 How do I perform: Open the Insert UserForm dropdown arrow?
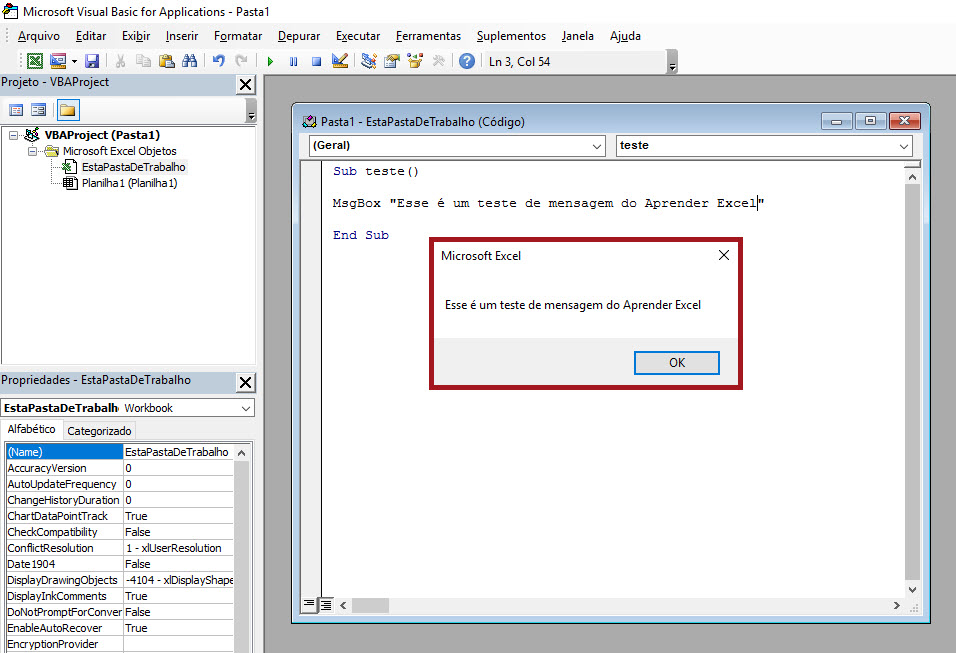pyautogui.click(x=74, y=61)
